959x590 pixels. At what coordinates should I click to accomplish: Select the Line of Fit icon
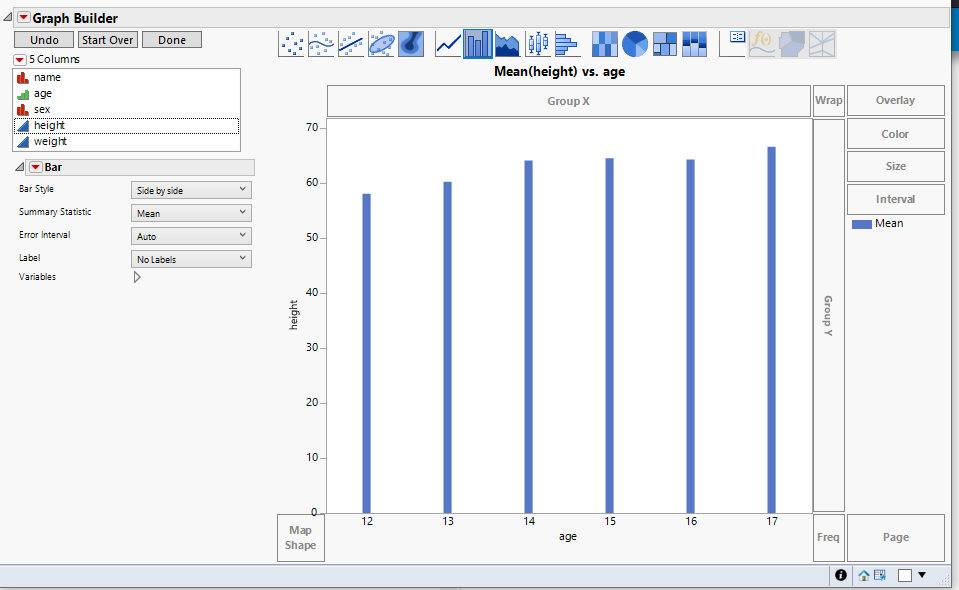coord(348,42)
